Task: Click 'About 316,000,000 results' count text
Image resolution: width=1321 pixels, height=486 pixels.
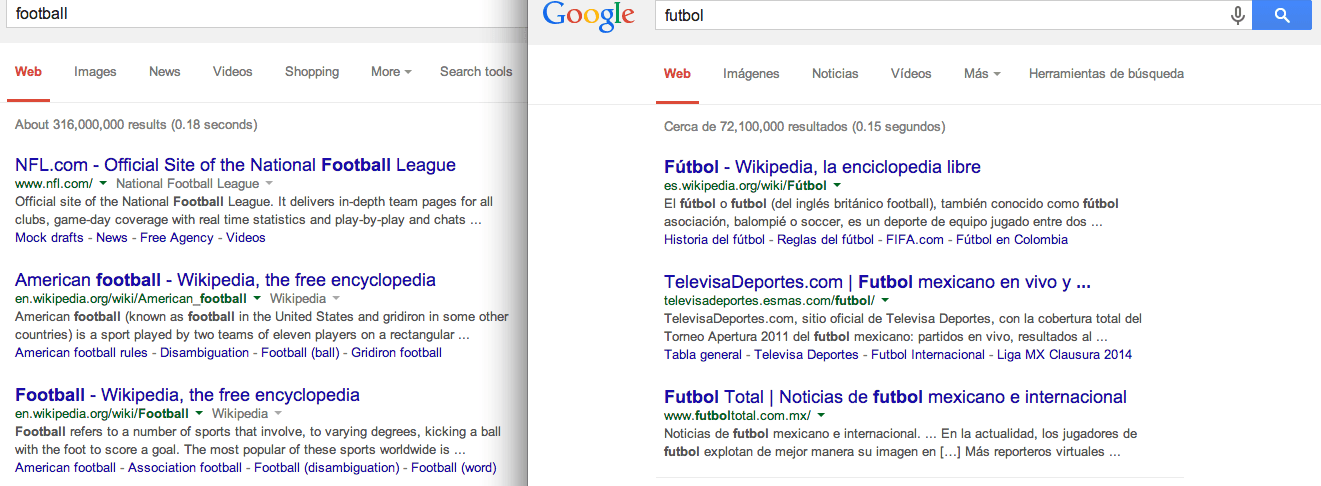Action: tap(136, 125)
